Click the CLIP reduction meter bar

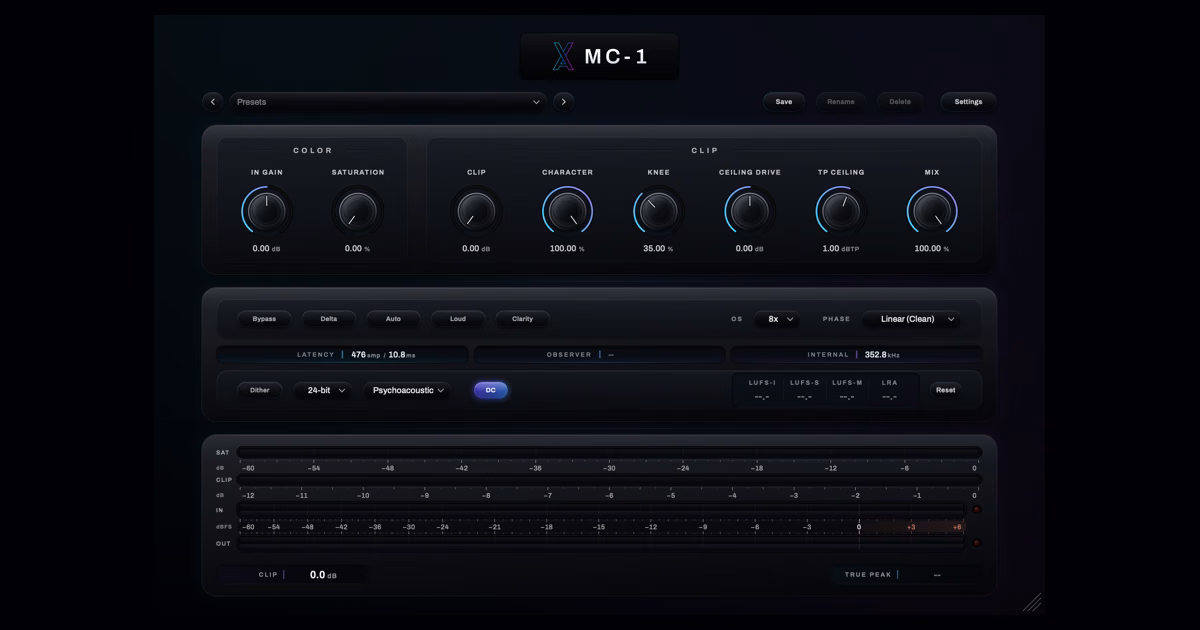tap(609, 479)
